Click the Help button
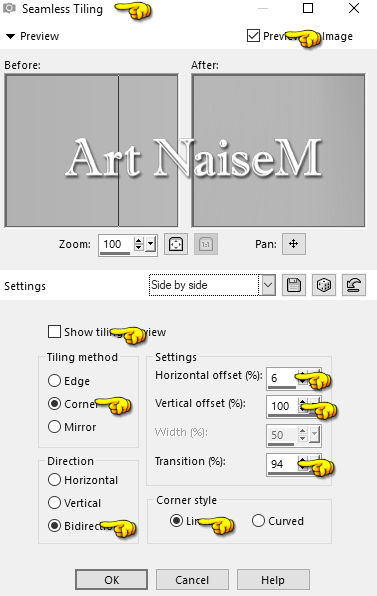377x596 pixels. 273,580
